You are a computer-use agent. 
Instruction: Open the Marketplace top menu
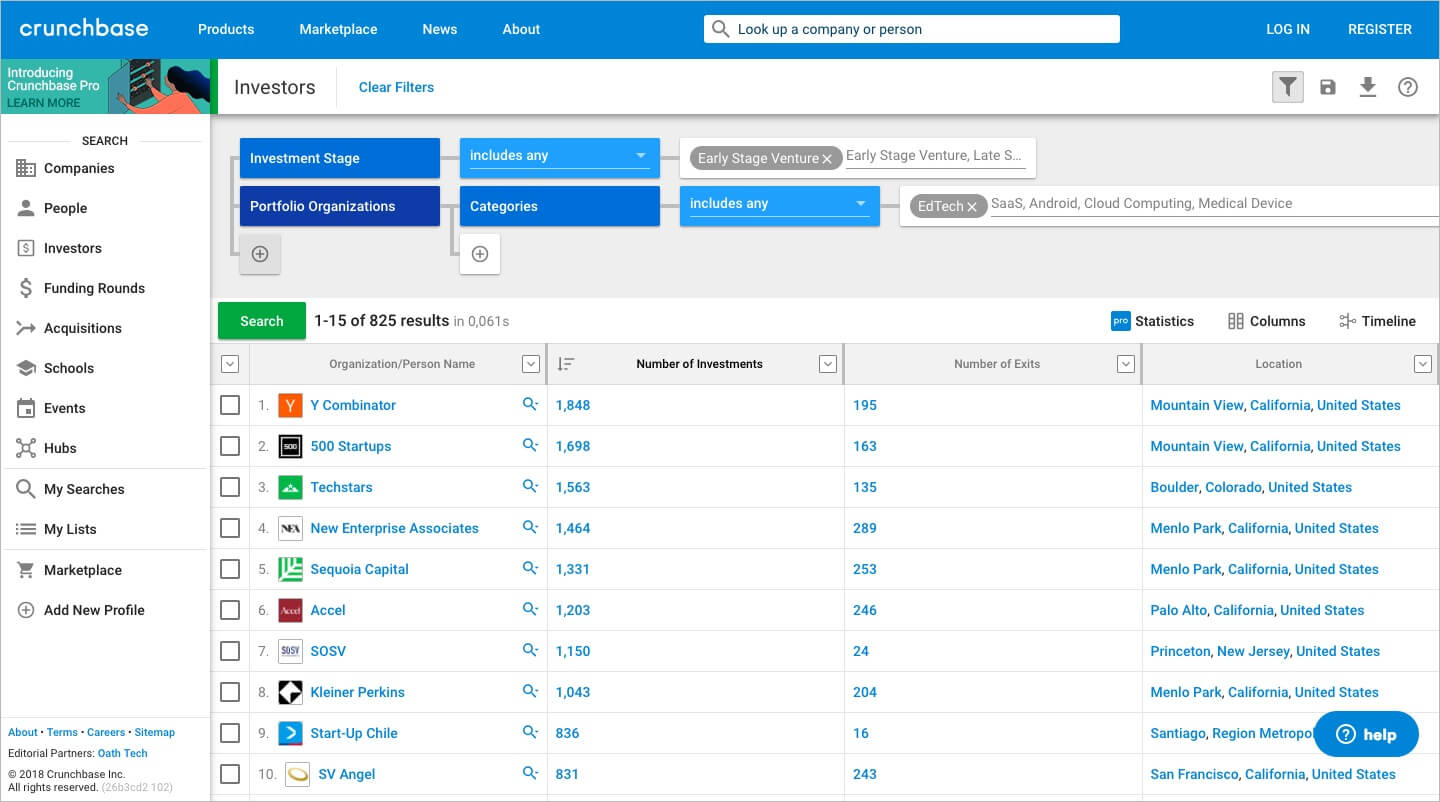tap(338, 29)
